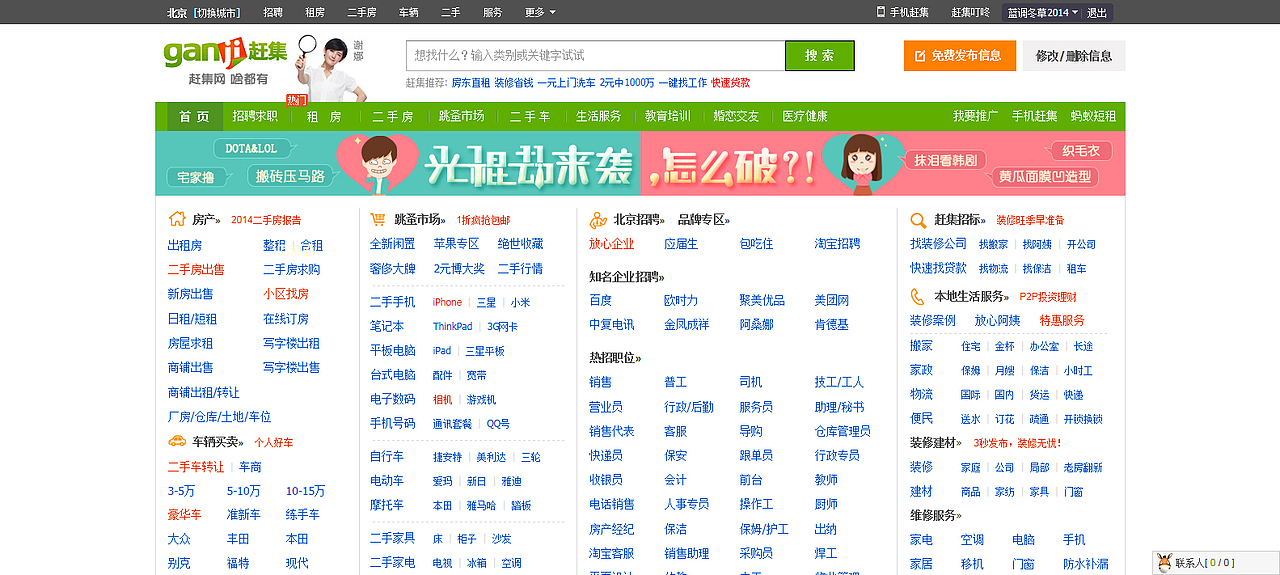Click the 2014二手房报告 red link
Image resolution: width=1280 pixels, height=575 pixels.
click(x=266, y=220)
